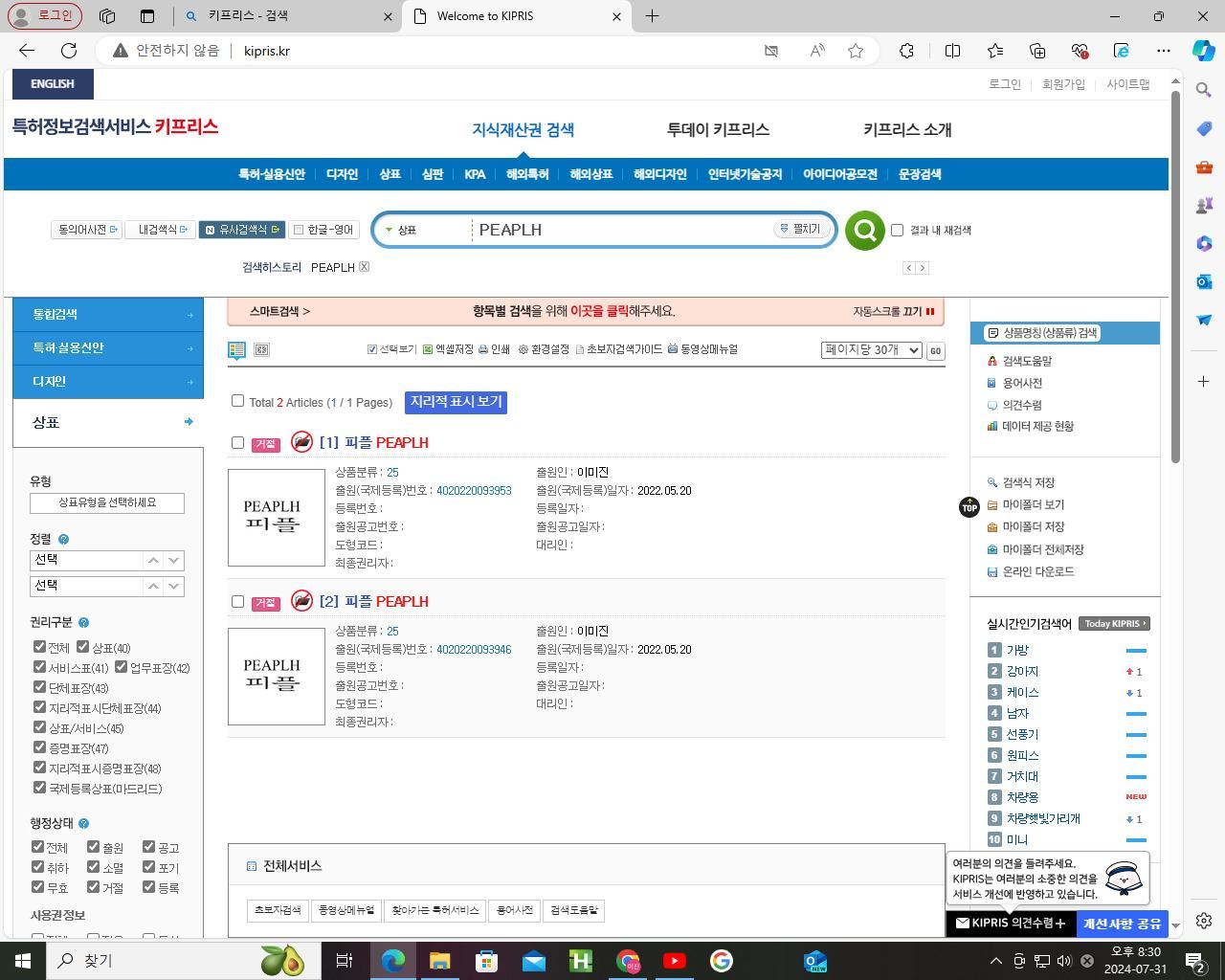Add page to browser favorites star
Screen dimensions: 1225x980
(856, 51)
